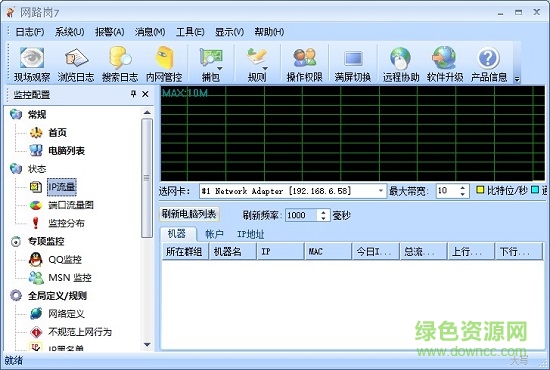This screenshot has height=370, width=550.
Task: Increase the 刷新频率 value
Action: [323, 212]
